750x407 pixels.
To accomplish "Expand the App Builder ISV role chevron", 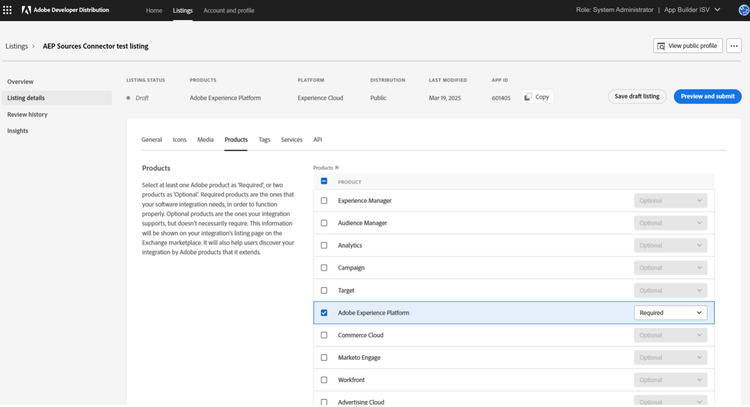I will click(717, 10).
